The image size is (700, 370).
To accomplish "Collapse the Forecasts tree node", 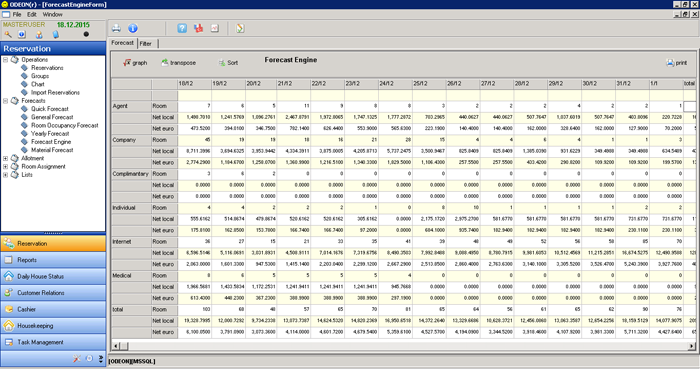I will [x=5, y=101].
